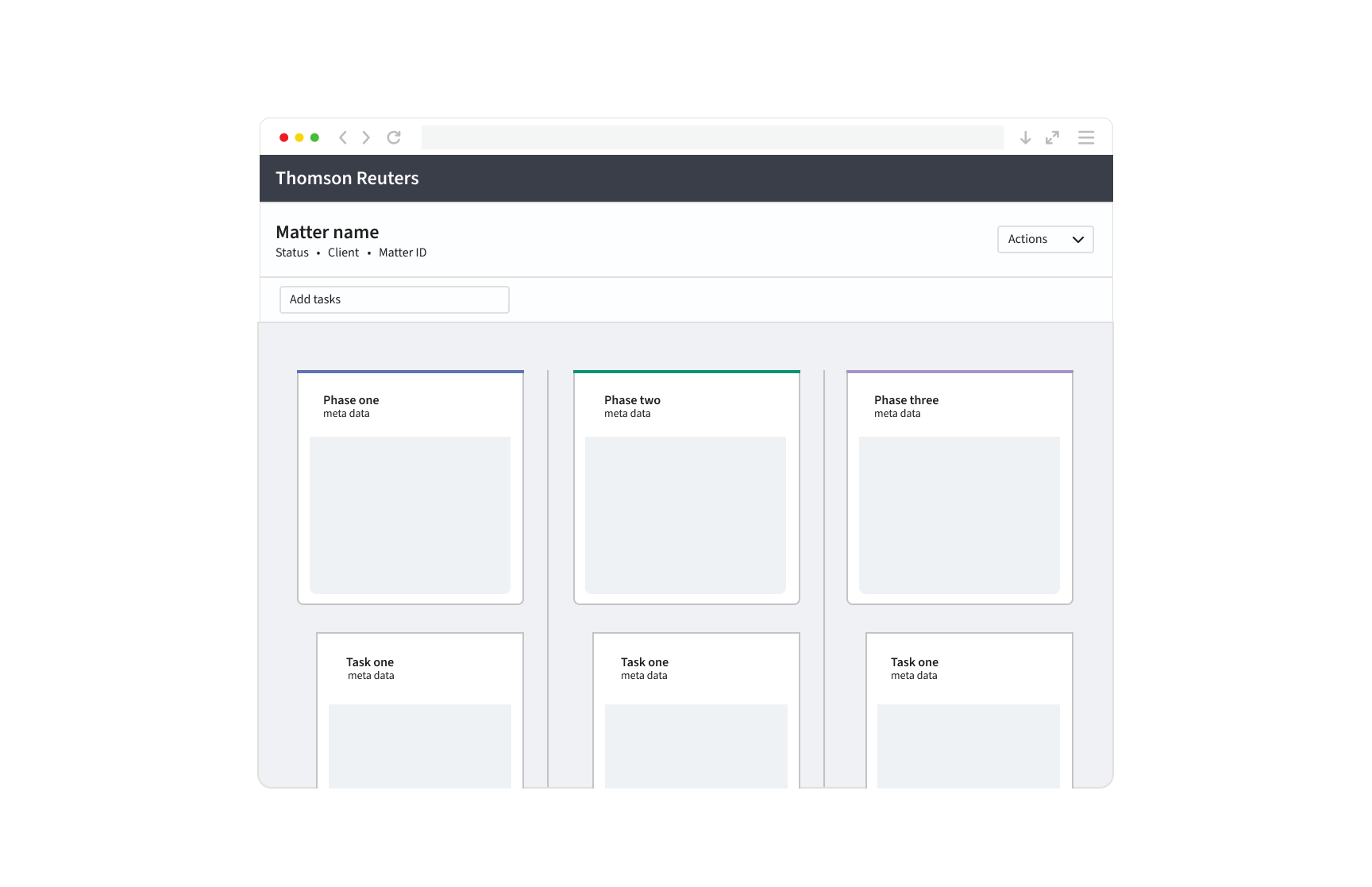The height and width of the screenshot is (887, 1372).
Task: Click the red window close dot
Action: pos(283,137)
